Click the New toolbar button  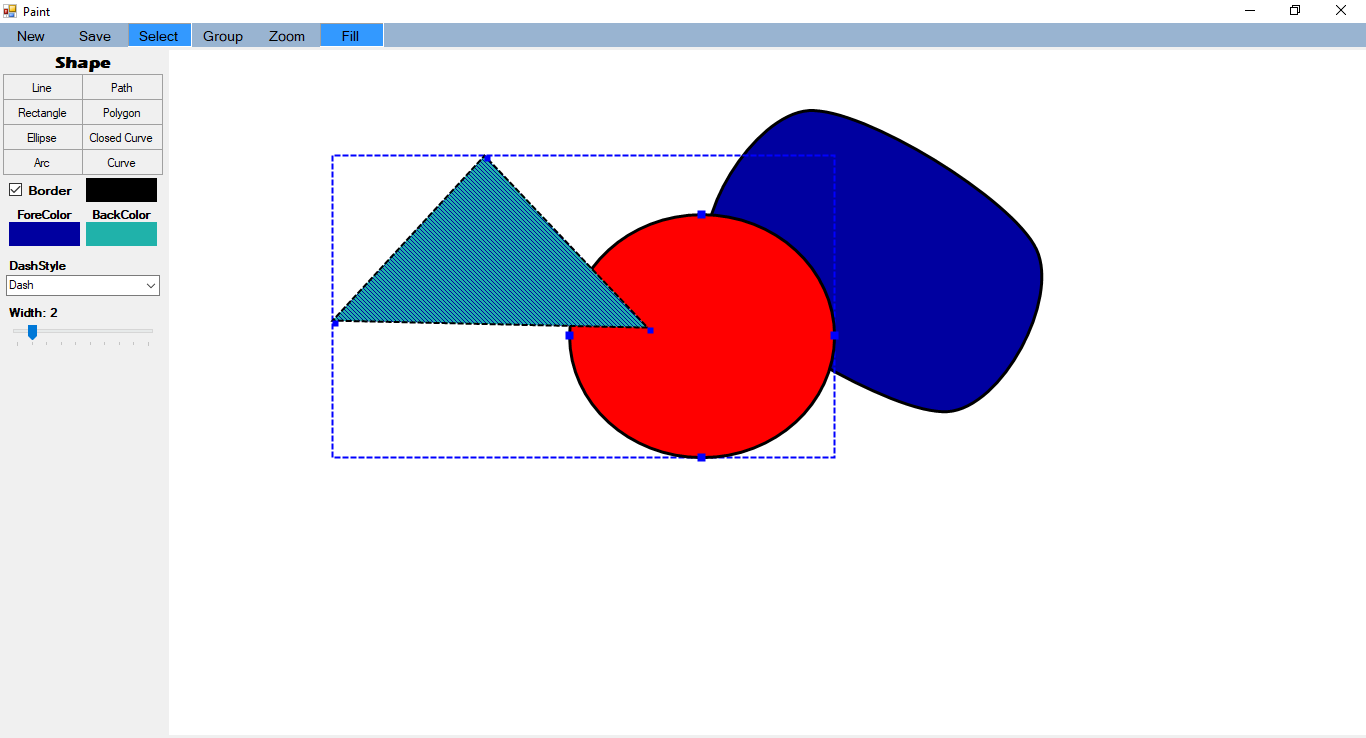point(31,36)
